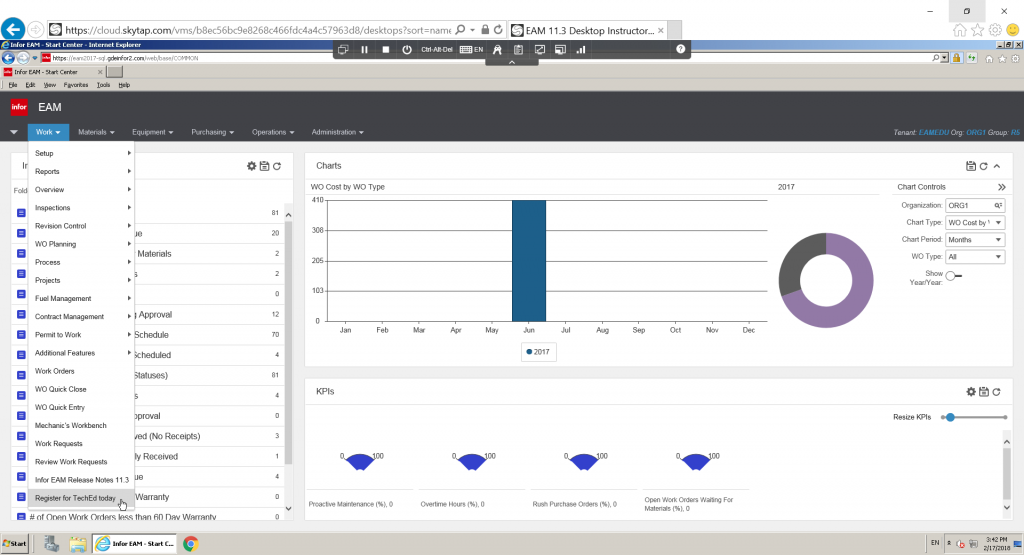Click the Charts panel save icon

click(971, 166)
